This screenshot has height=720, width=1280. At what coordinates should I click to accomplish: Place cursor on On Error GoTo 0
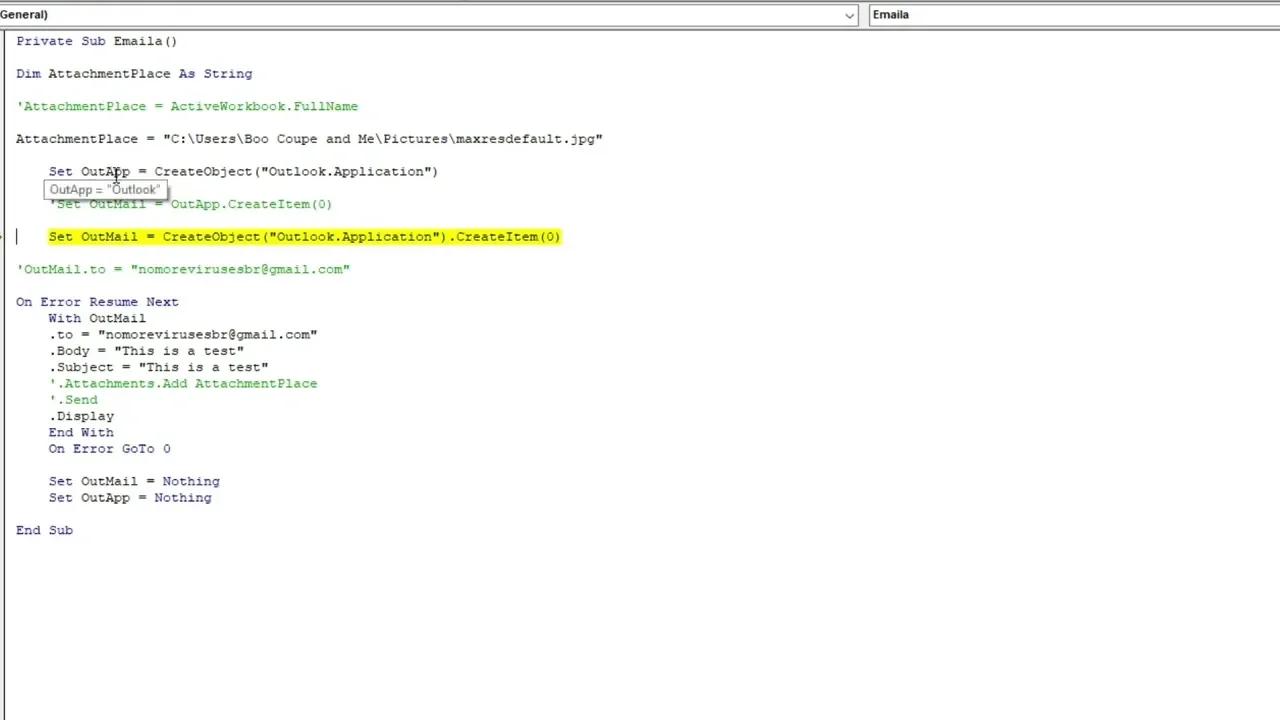coord(109,449)
